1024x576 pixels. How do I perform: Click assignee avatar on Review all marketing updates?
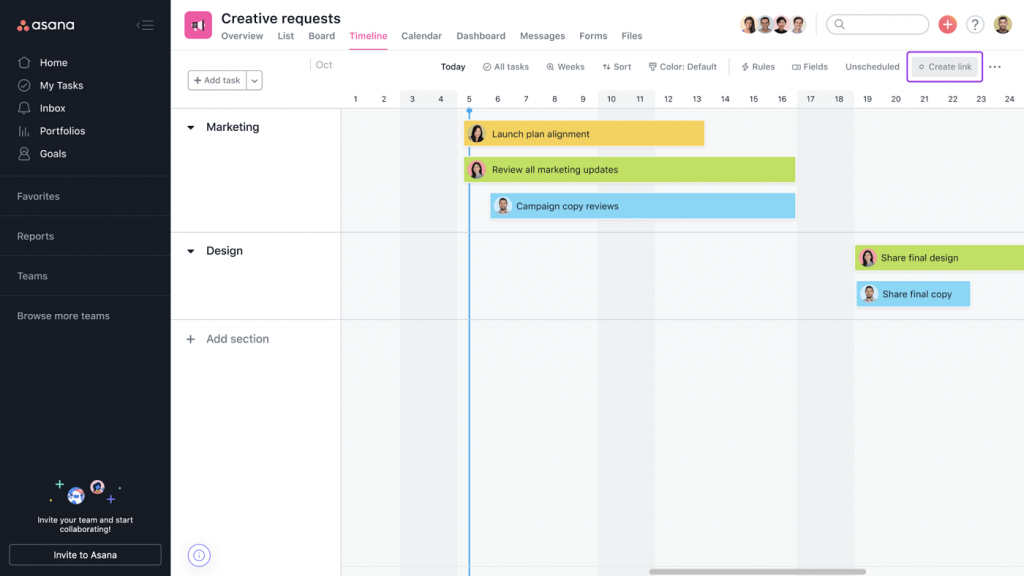pos(477,170)
